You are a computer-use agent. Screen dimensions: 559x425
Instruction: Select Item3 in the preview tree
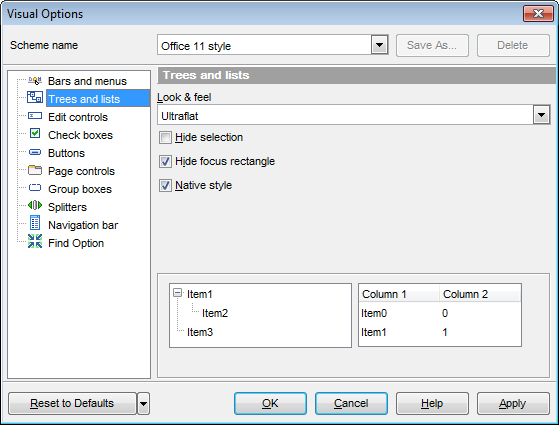[200, 332]
